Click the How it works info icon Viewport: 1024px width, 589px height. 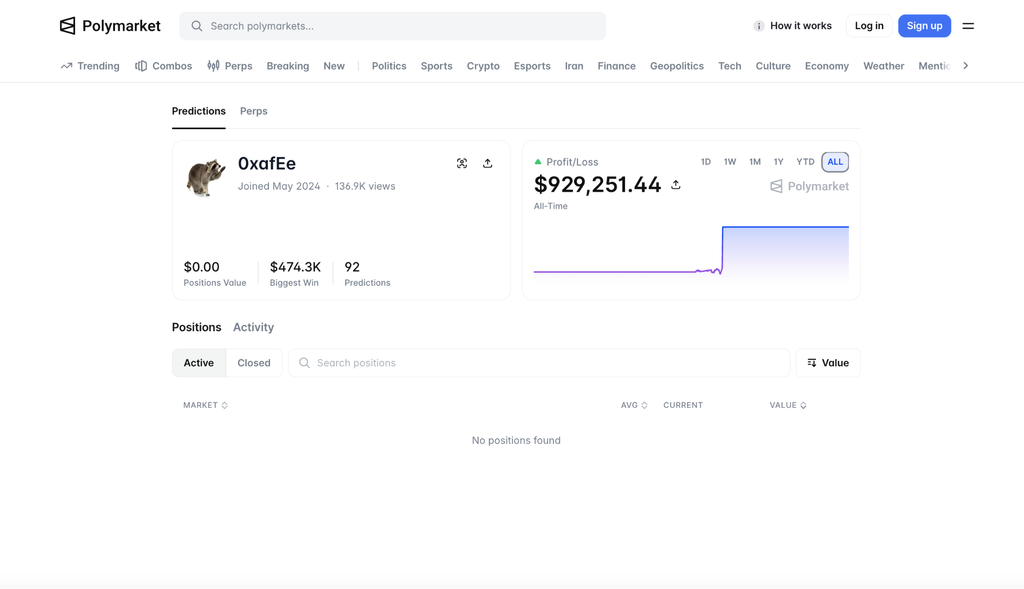758,26
